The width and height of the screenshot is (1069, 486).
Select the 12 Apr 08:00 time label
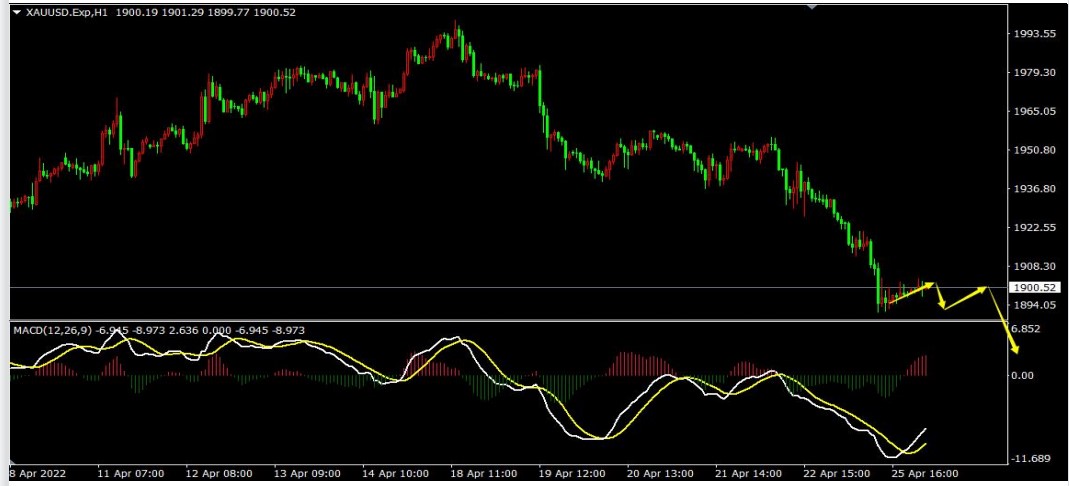(x=219, y=473)
